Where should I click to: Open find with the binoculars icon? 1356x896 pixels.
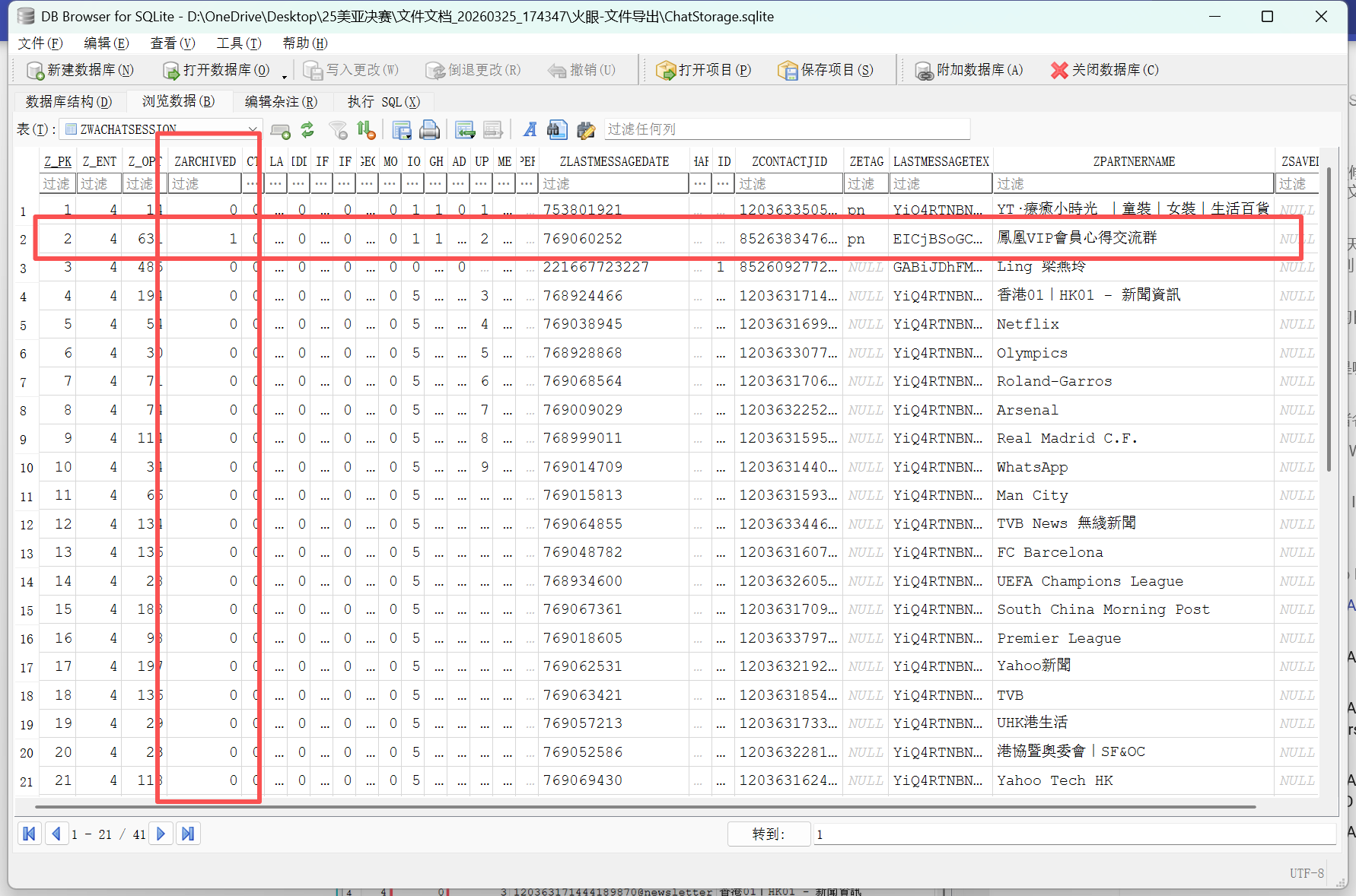coord(557,130)
